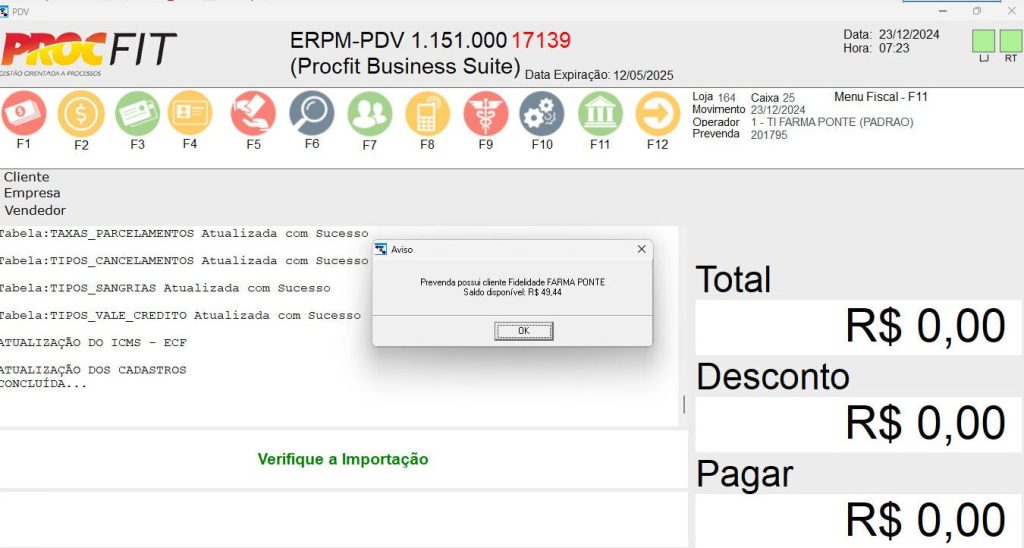Click the Caixa 25 text
1024x548 pixels.
click(773, 97)
